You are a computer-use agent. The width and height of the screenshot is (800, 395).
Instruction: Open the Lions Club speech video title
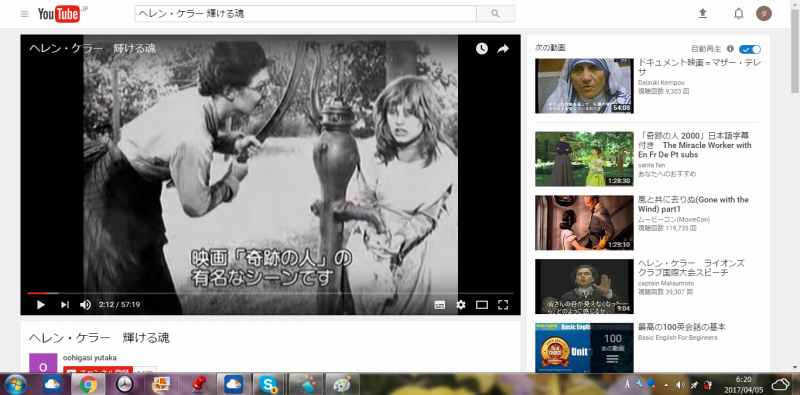point(691,268)
